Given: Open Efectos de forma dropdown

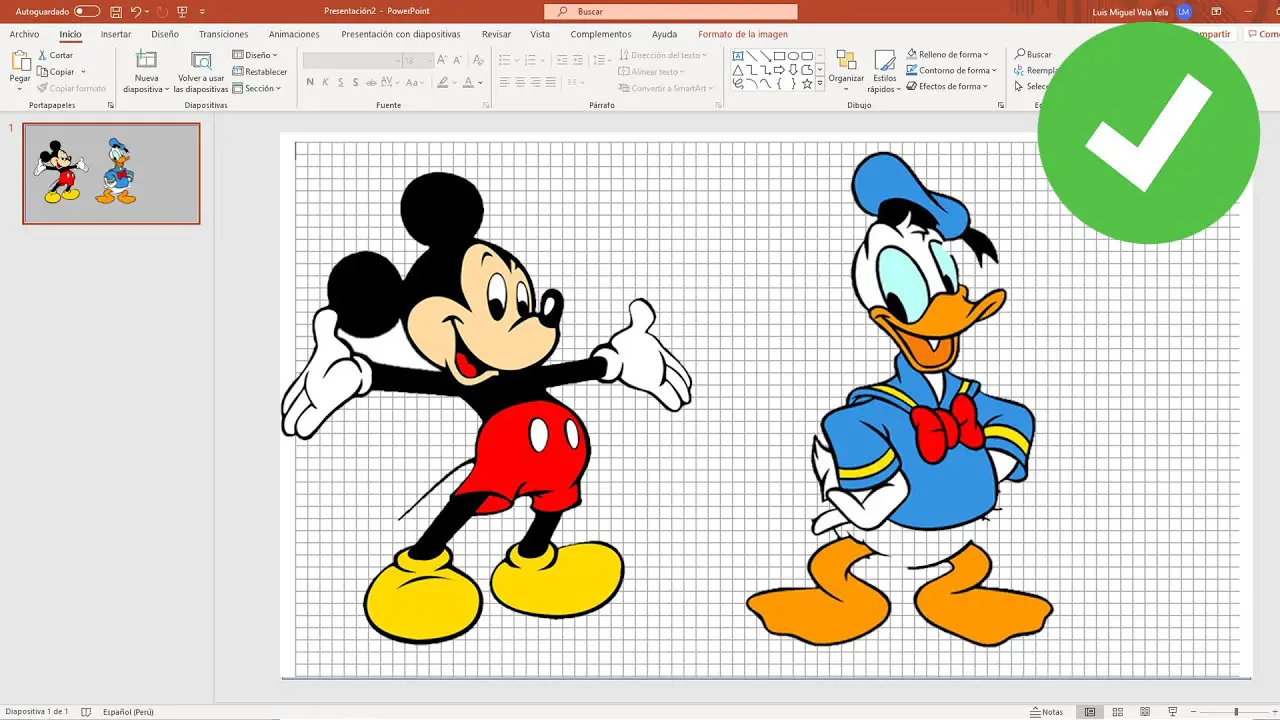Looking at the screenshot, I should coord(948,86).
